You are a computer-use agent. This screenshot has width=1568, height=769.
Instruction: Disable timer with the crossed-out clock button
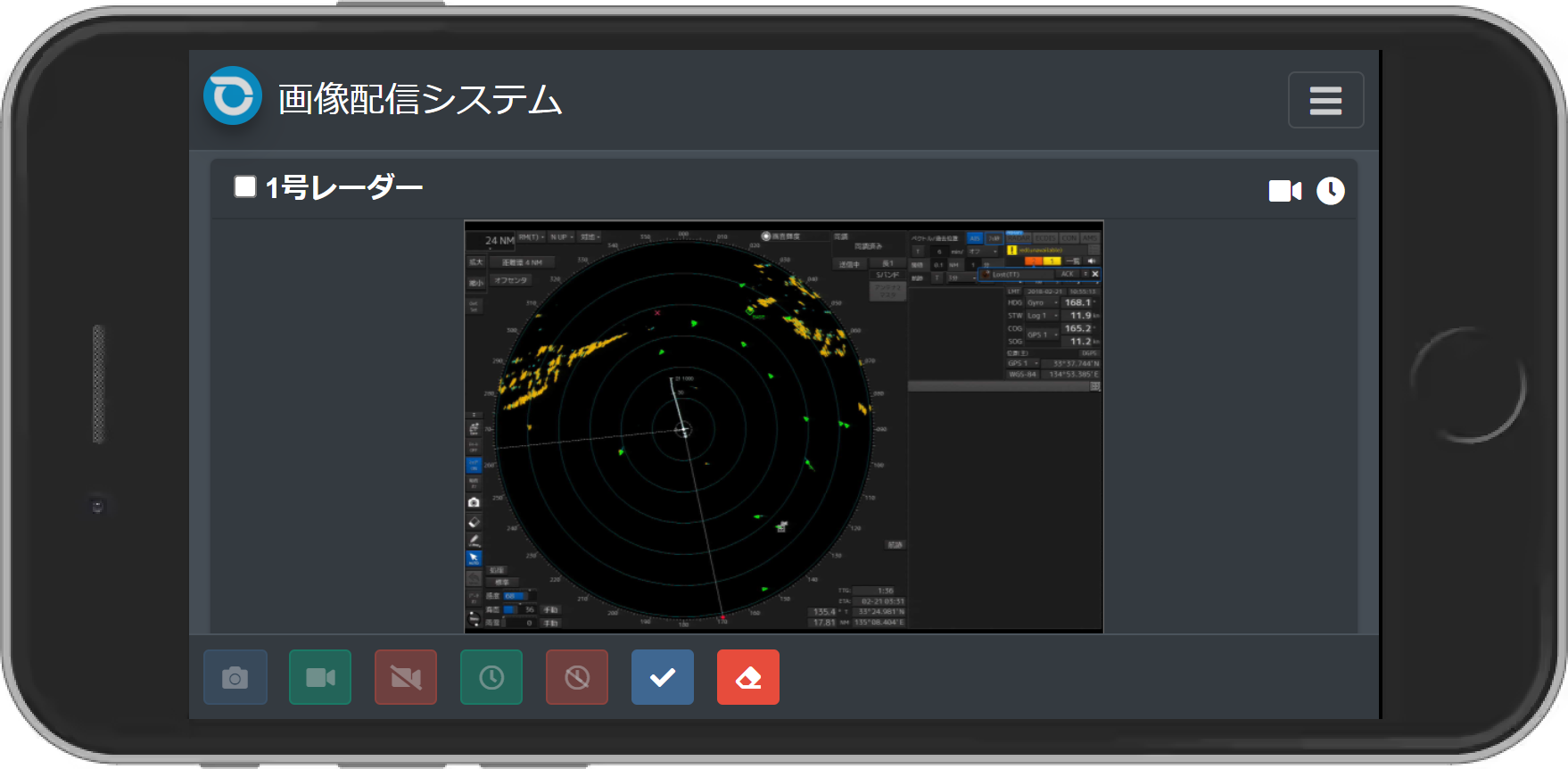pyautogui.click(x=577, y=678)
